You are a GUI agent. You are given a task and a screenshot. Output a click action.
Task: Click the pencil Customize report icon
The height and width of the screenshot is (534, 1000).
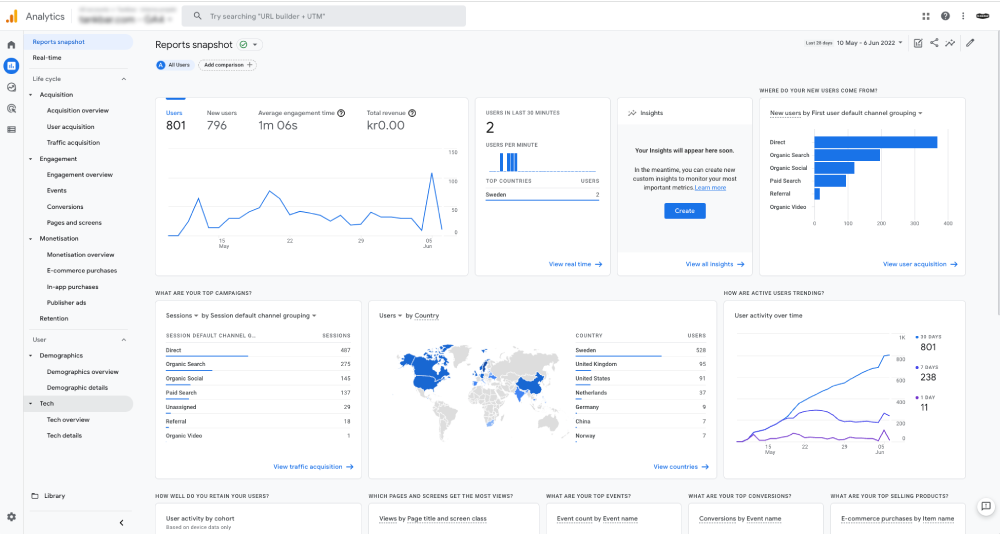point(970,43)
